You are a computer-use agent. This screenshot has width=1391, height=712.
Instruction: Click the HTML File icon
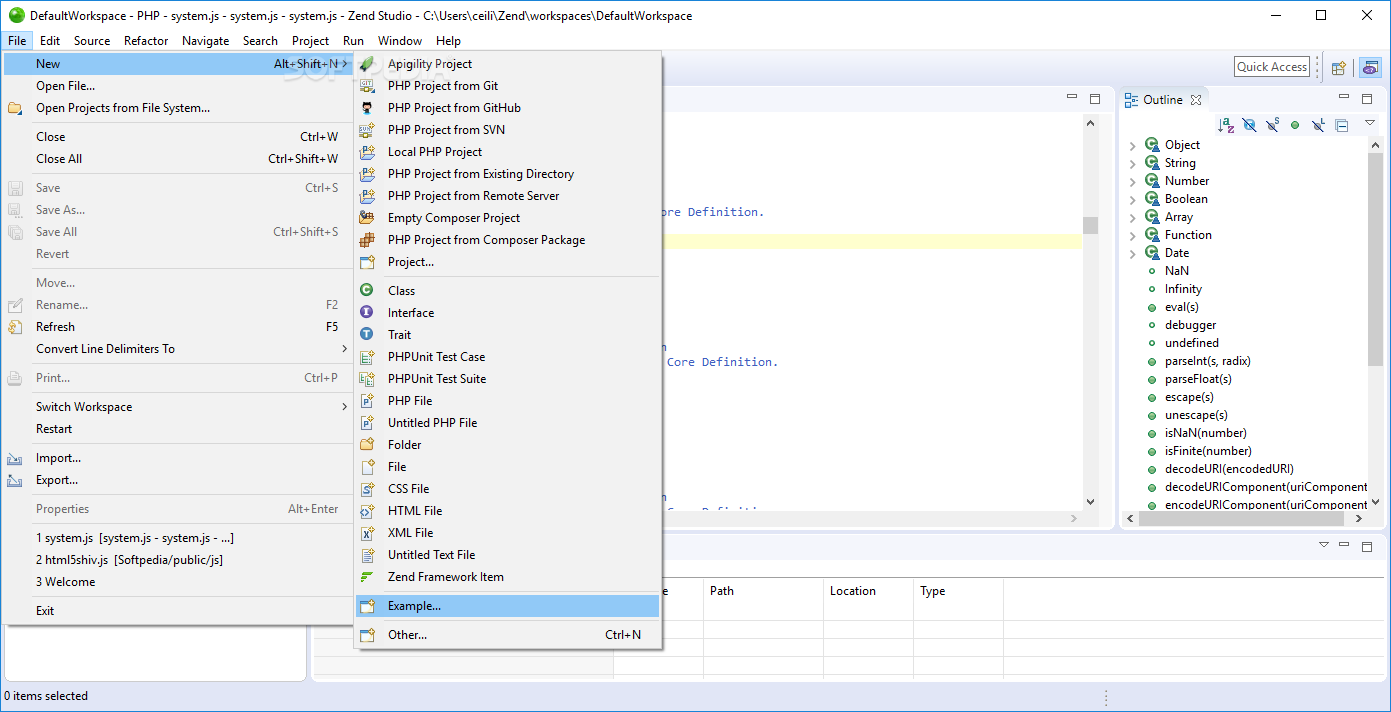pyautogui.click(x=367, y=511)
